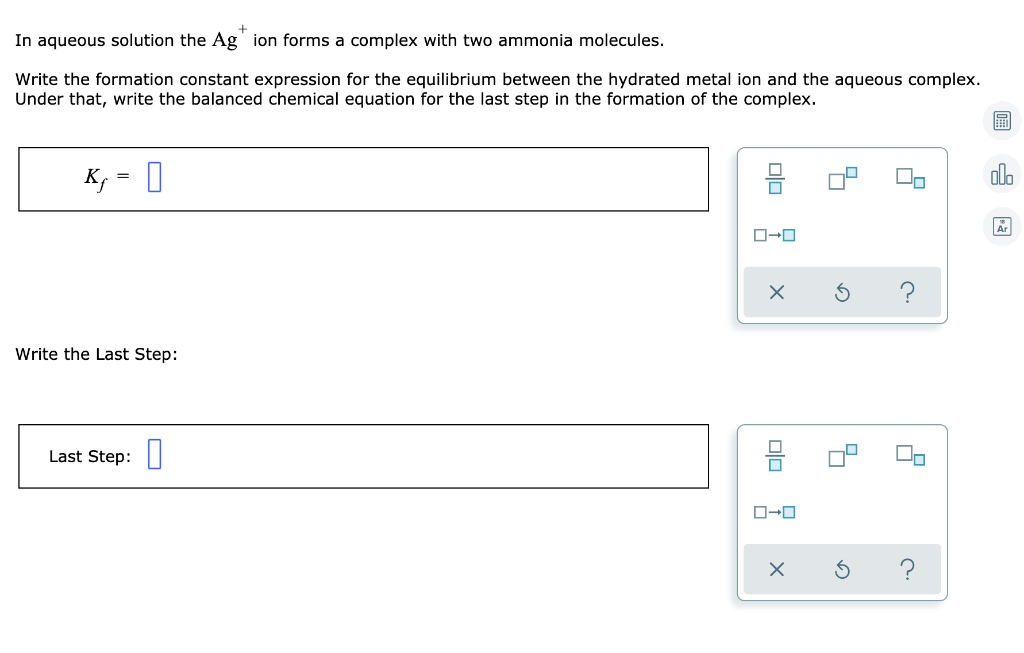Click the blue entry box after Kf

[x=154, y=176]
